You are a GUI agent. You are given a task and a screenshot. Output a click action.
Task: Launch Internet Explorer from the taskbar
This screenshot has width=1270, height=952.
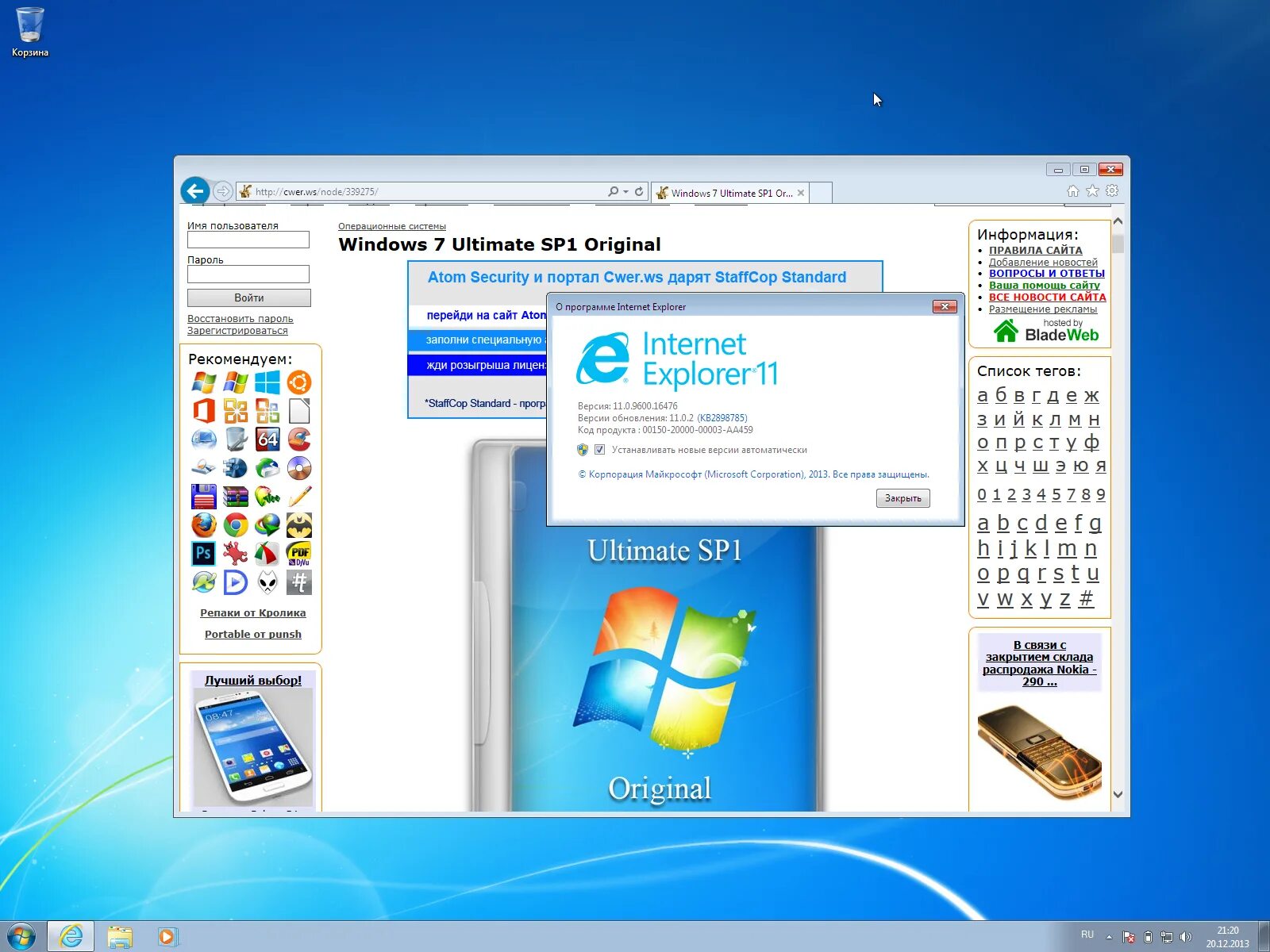pyautogui.click(x=72, y=937)
